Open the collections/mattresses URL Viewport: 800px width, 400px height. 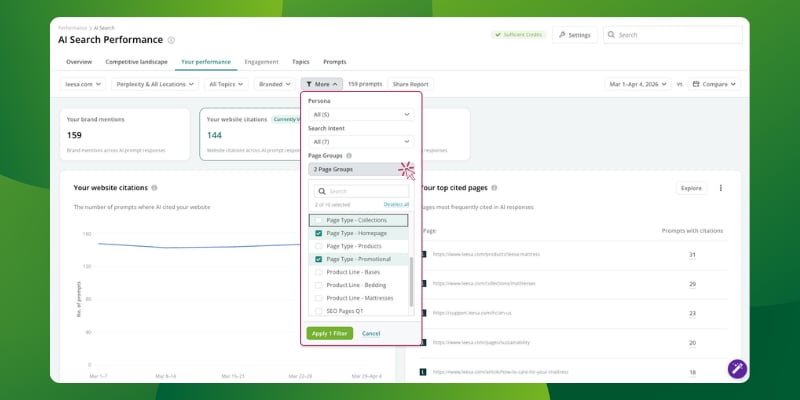point(484,284)
